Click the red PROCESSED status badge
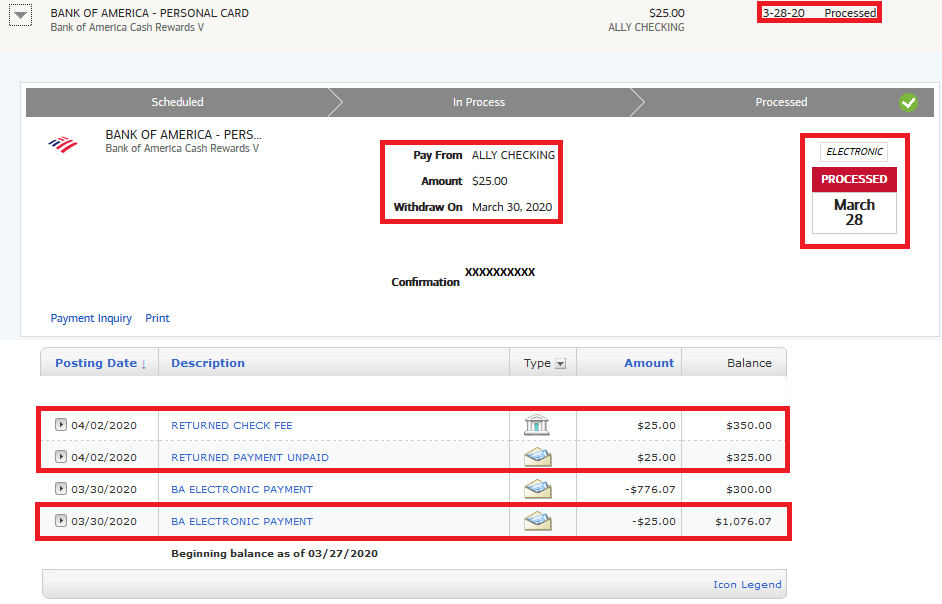Image resolution: width=942 pixels, height=604 pixels. tap(854, 179)
